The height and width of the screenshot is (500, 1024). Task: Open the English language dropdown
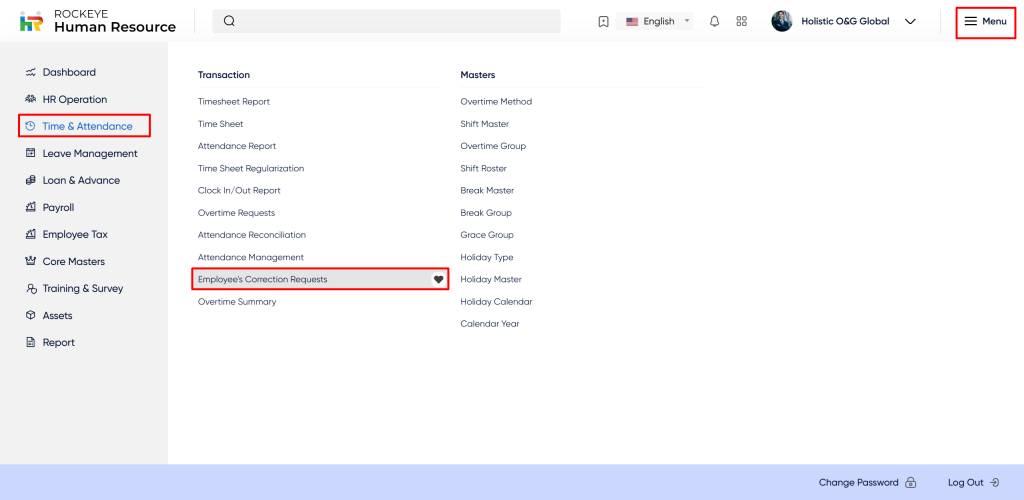658,21
